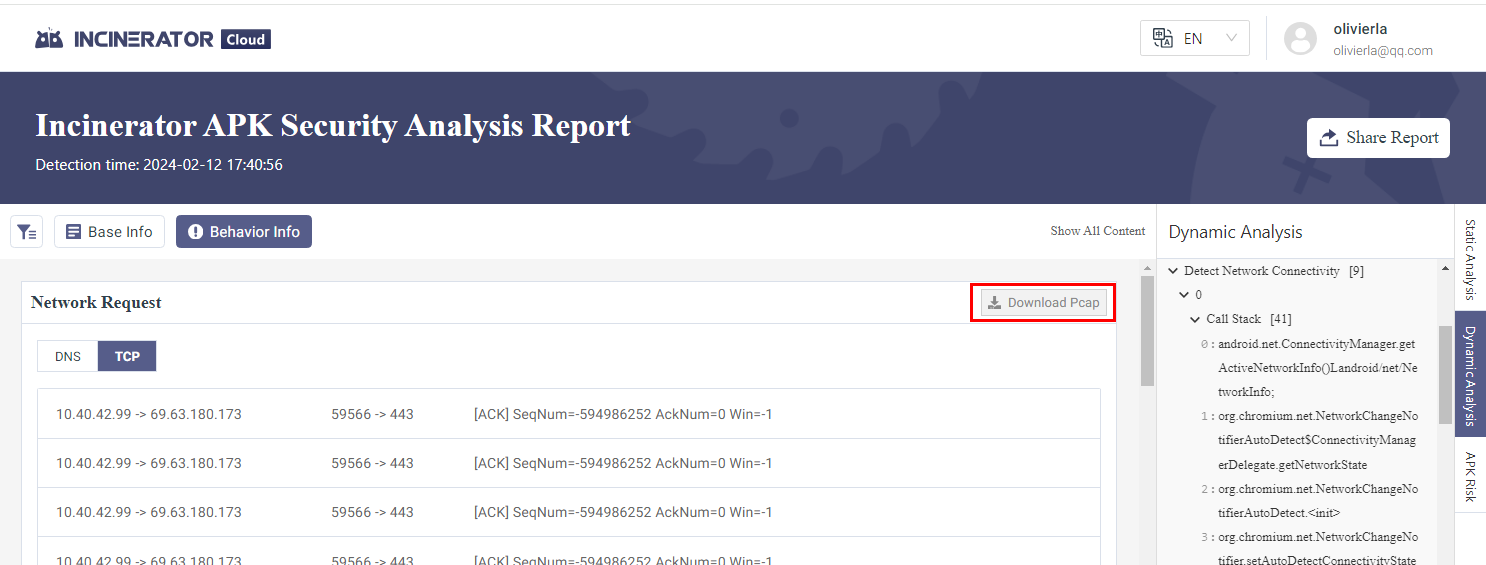Click the Security Analysis Report title
This screenshot has height=565, width=1486.
333,125
